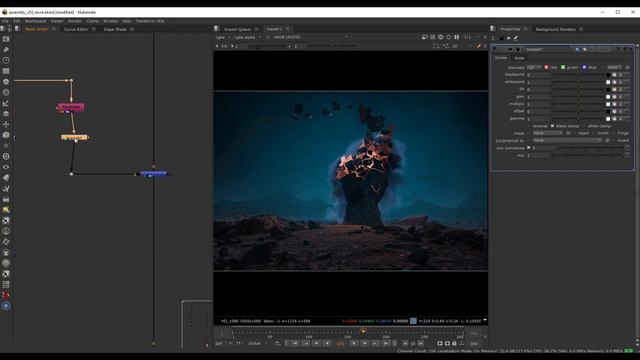Screen dimensions: 640x360
Task: Switch to the Node tab in Grade properties
Action: [519, 58]
